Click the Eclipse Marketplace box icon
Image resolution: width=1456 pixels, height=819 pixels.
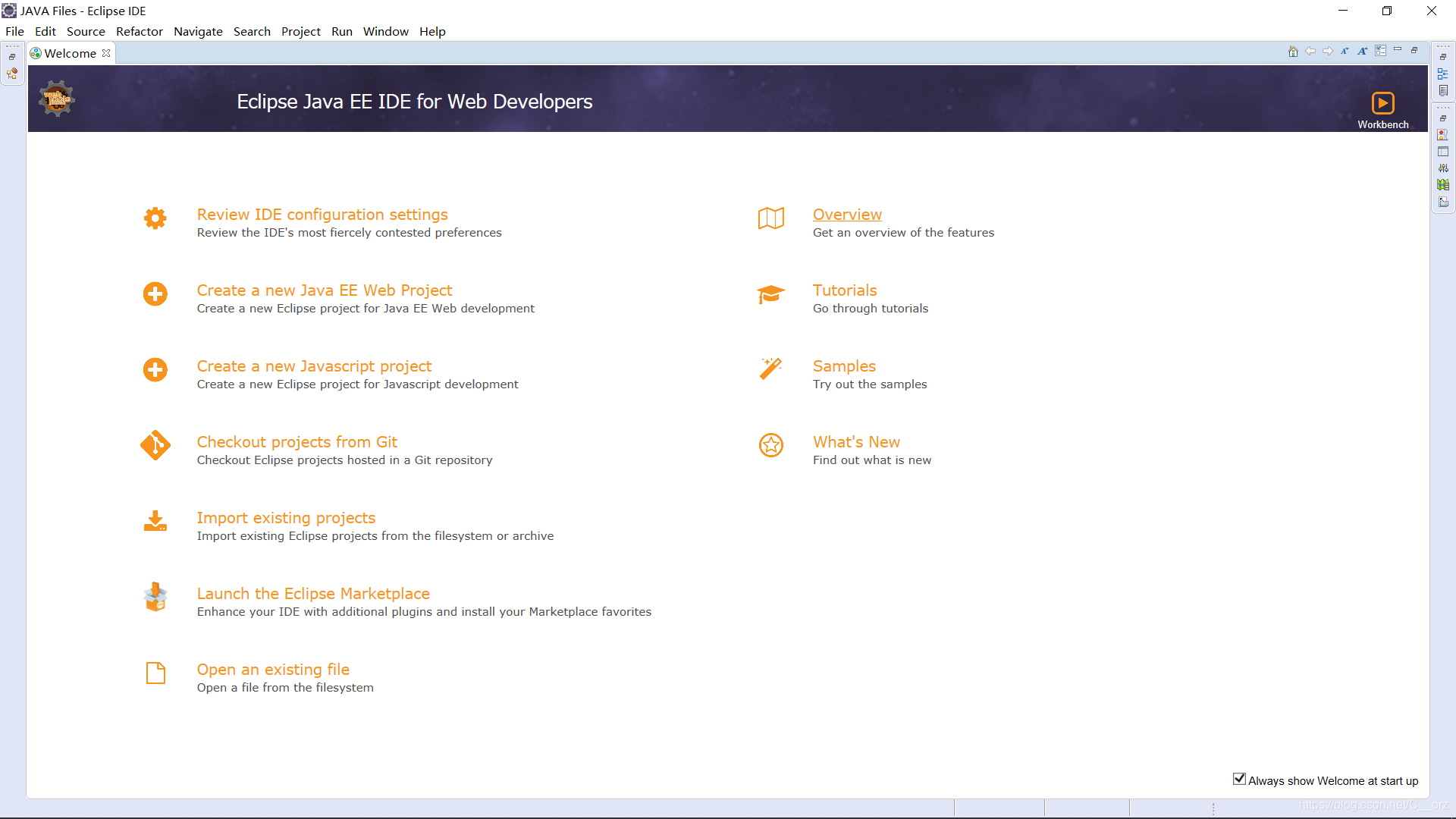(155, 598)
